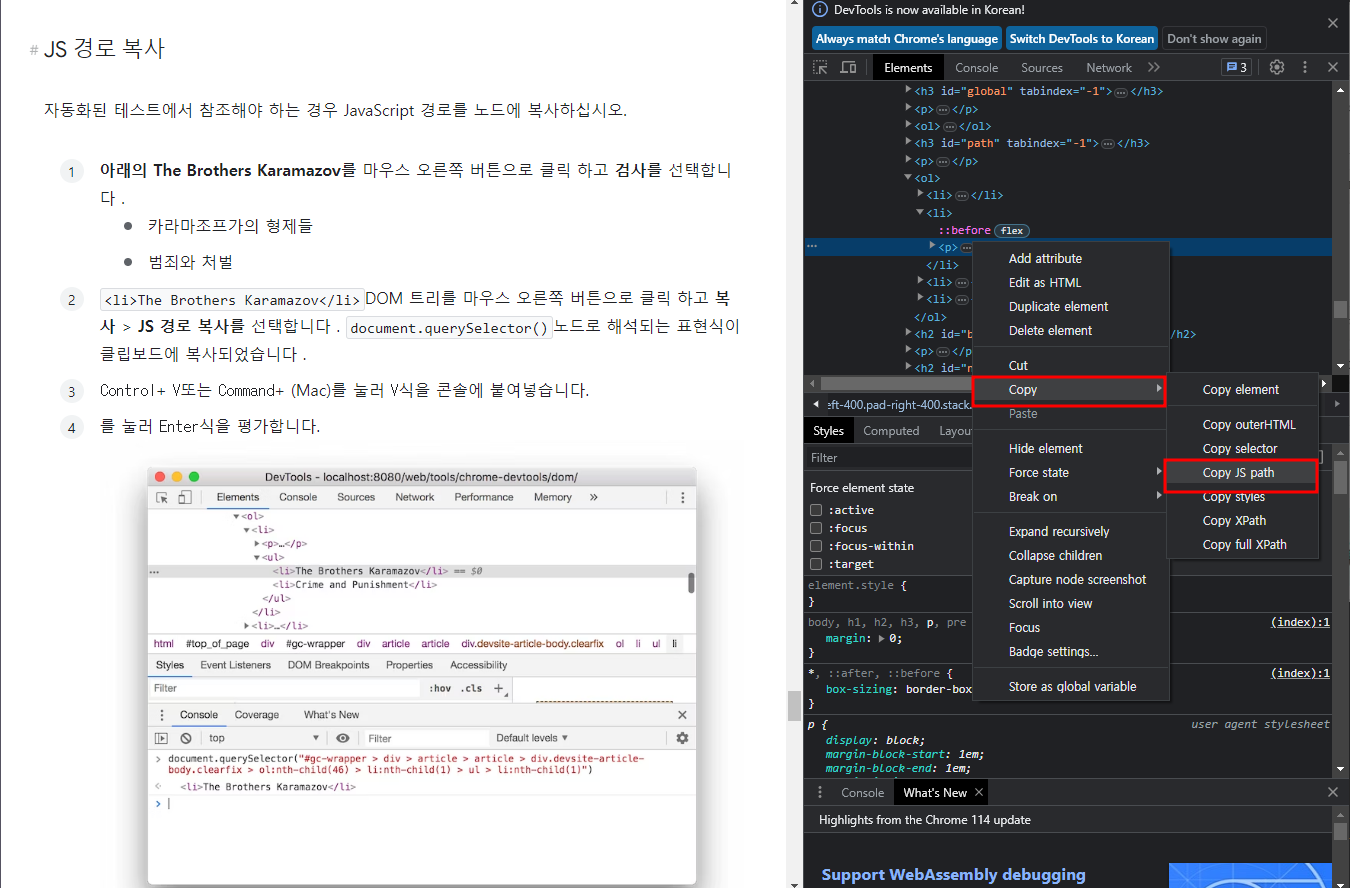Click the Styles Filter input field
The image size is (1350, 888).
890,458
